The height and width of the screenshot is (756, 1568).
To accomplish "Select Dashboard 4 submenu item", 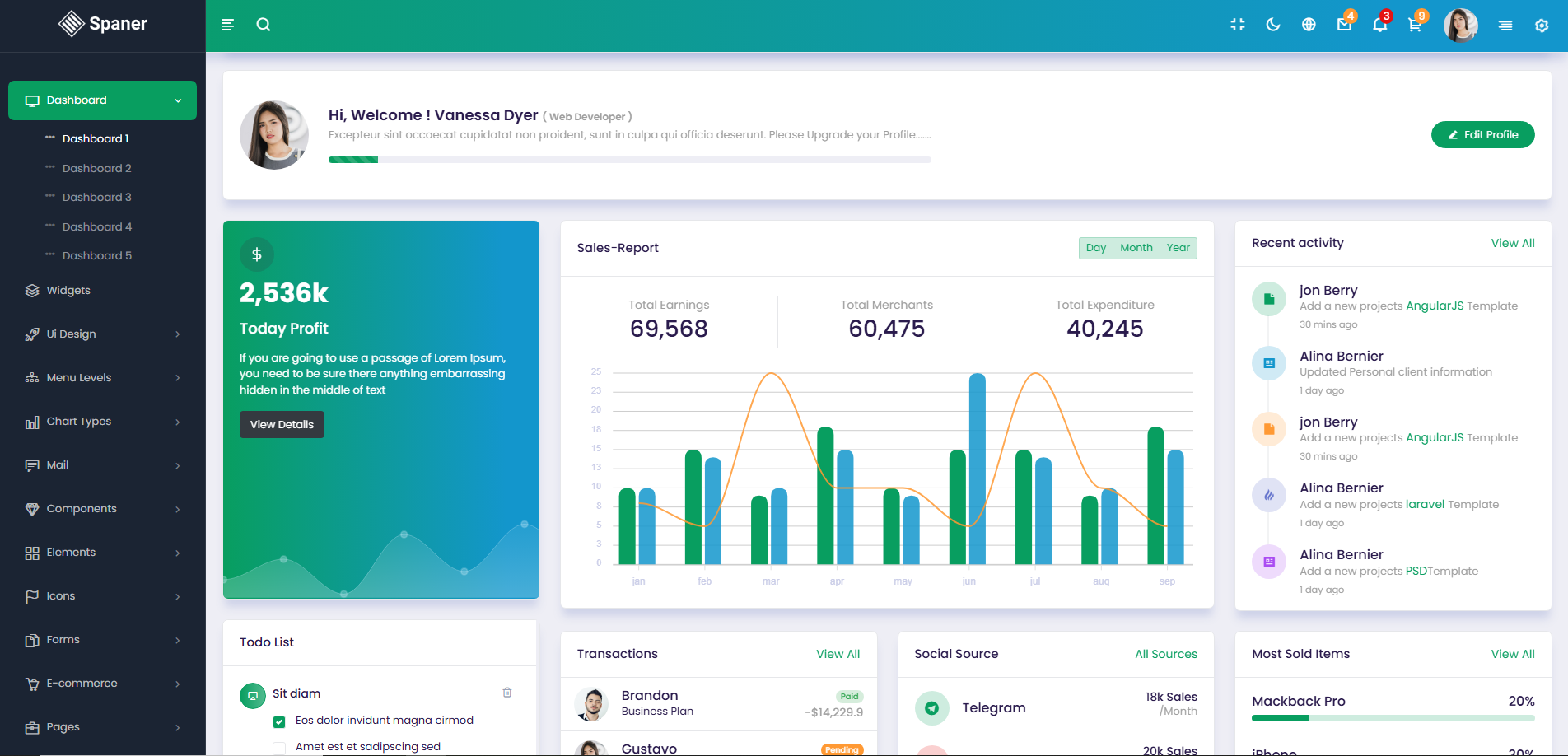I will tap(97, 226).
